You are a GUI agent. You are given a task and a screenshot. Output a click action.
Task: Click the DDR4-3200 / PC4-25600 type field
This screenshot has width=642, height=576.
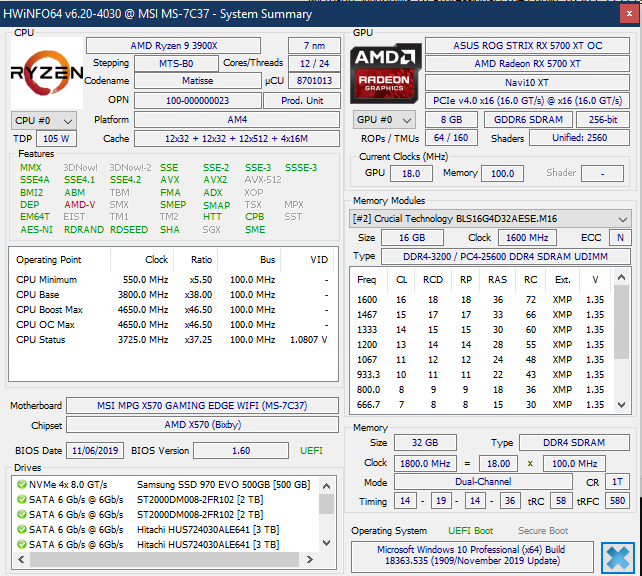[x=506, y=256]
